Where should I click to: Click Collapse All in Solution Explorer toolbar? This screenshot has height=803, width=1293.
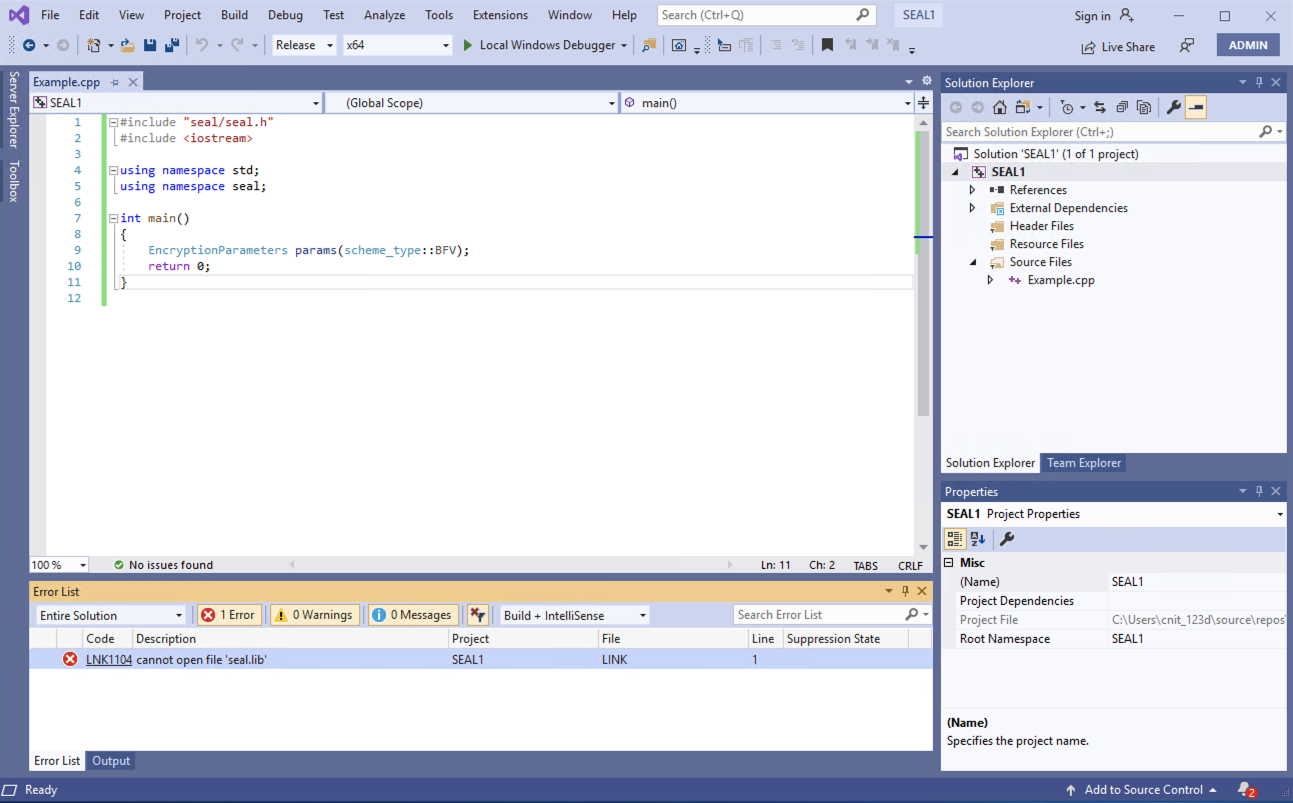pos(1122,107)
